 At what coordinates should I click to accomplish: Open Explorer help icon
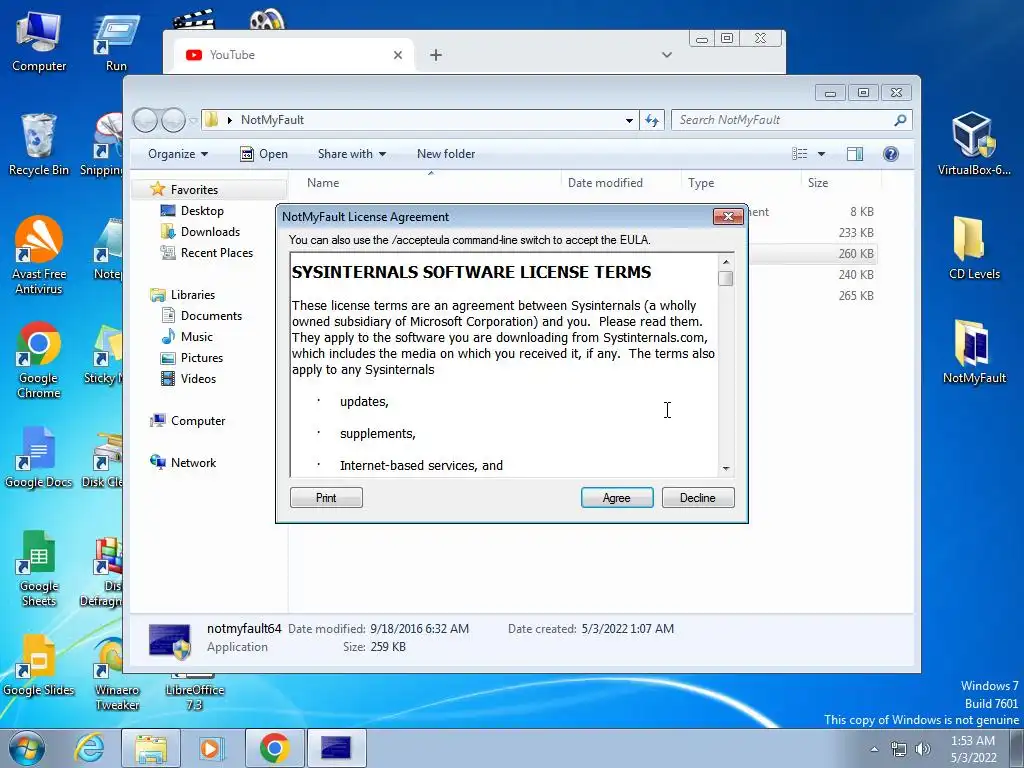890,154
